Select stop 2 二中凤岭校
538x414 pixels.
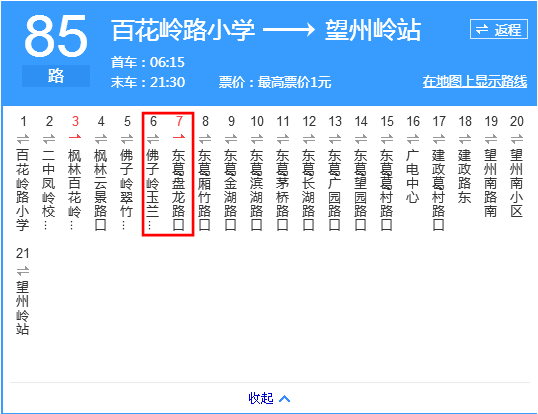point(48,189)
